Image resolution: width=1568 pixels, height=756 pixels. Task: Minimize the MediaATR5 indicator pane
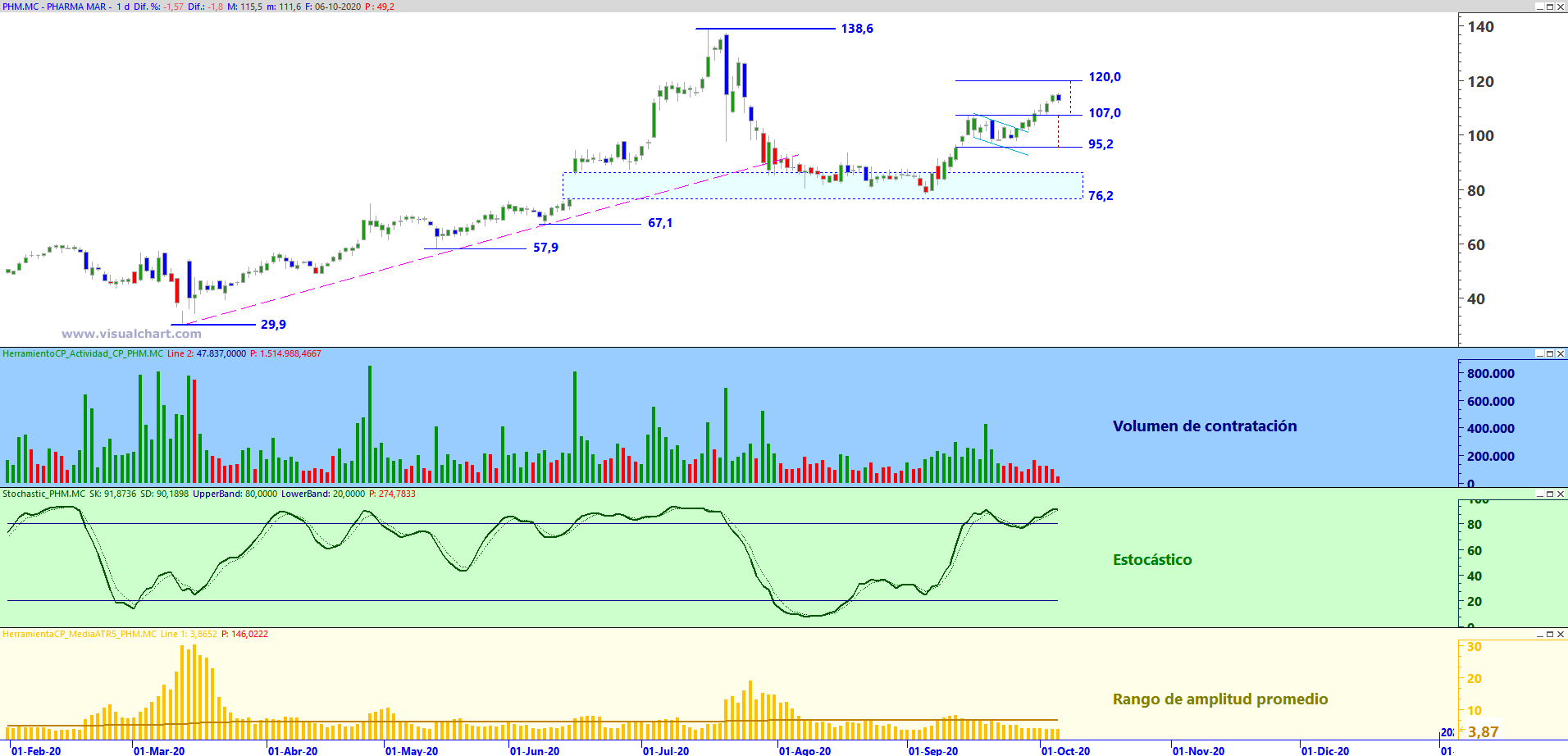point(1539,634)
